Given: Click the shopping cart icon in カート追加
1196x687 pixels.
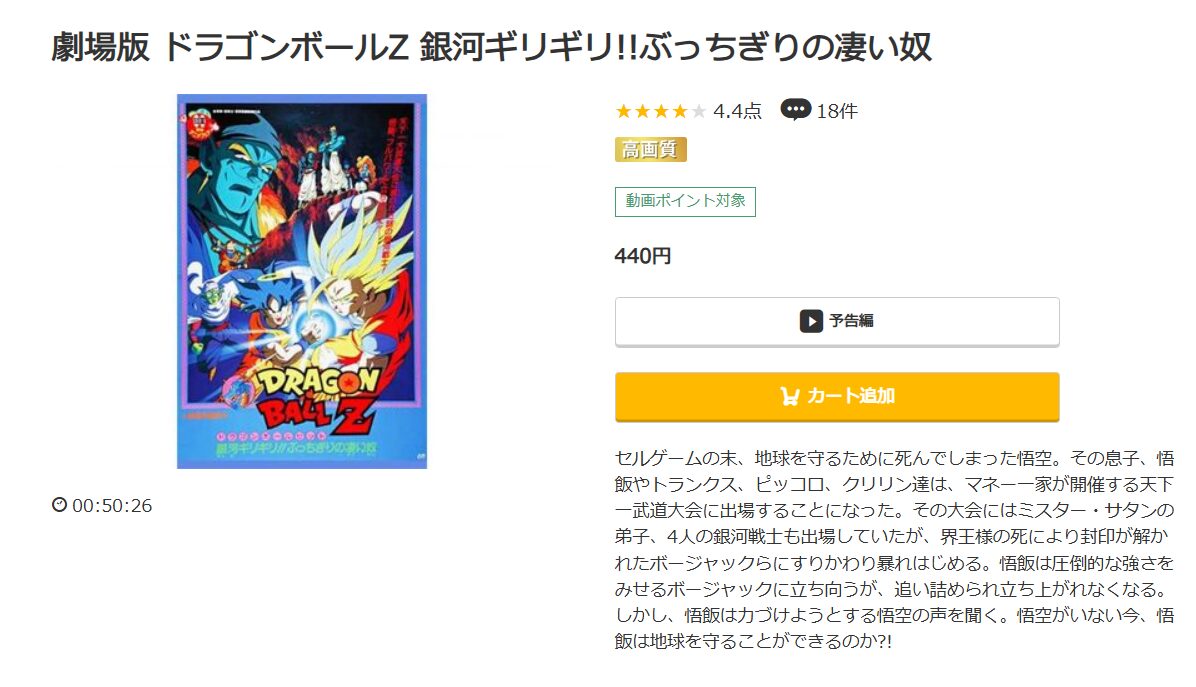Looking at the screenshot, I should [x=789, y=396].
